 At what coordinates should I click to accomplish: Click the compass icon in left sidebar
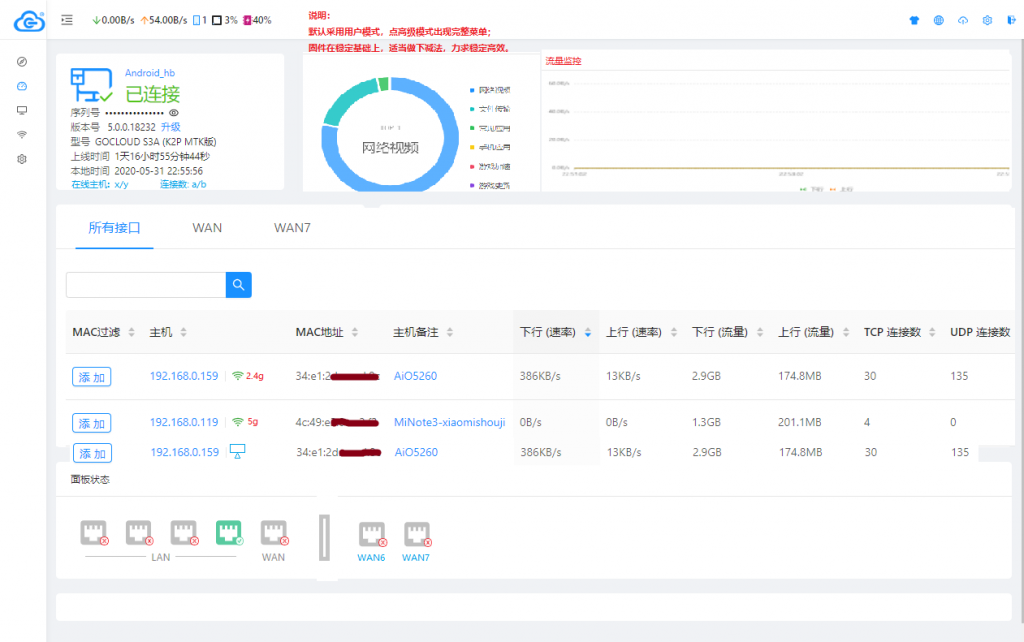click(x=22, y=62)
